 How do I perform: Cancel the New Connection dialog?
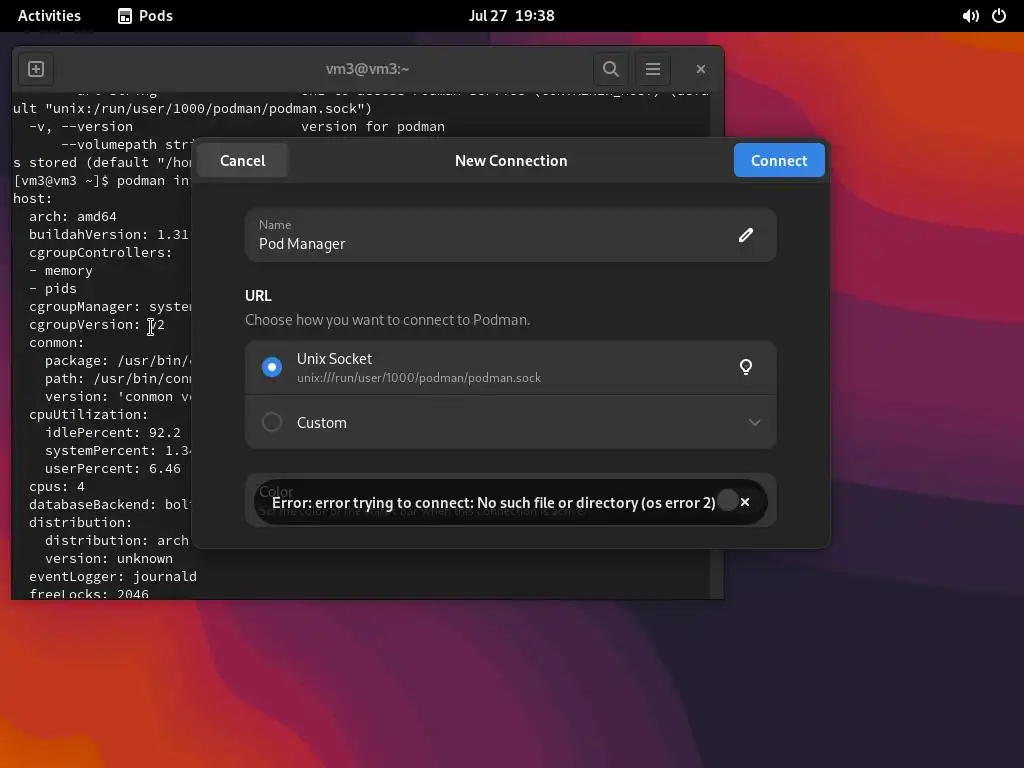tap(242, 161)
